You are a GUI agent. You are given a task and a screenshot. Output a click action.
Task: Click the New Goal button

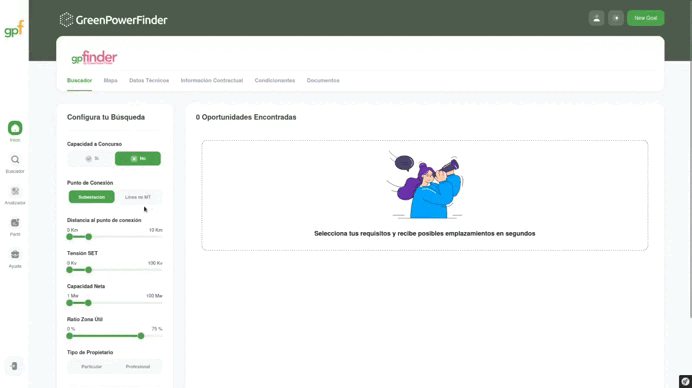[x=645, y=18]
